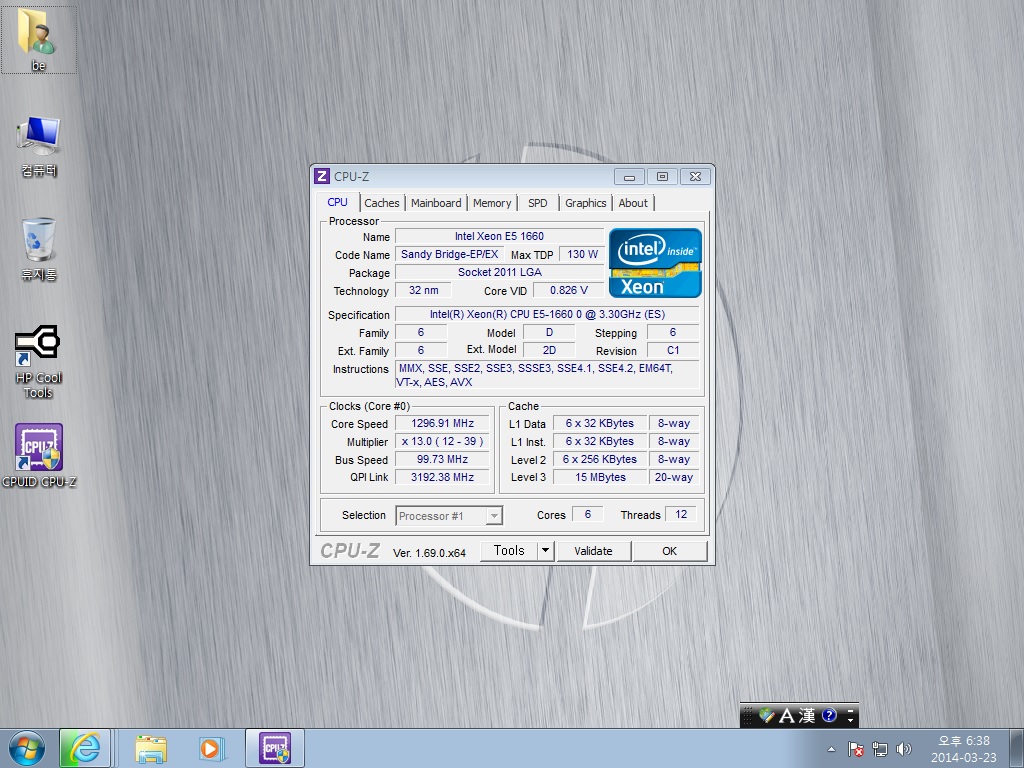Launch HP Cool Tools desktop shortcut
The width and height of the screenshot is (1024, 768).
click(38, 361)
